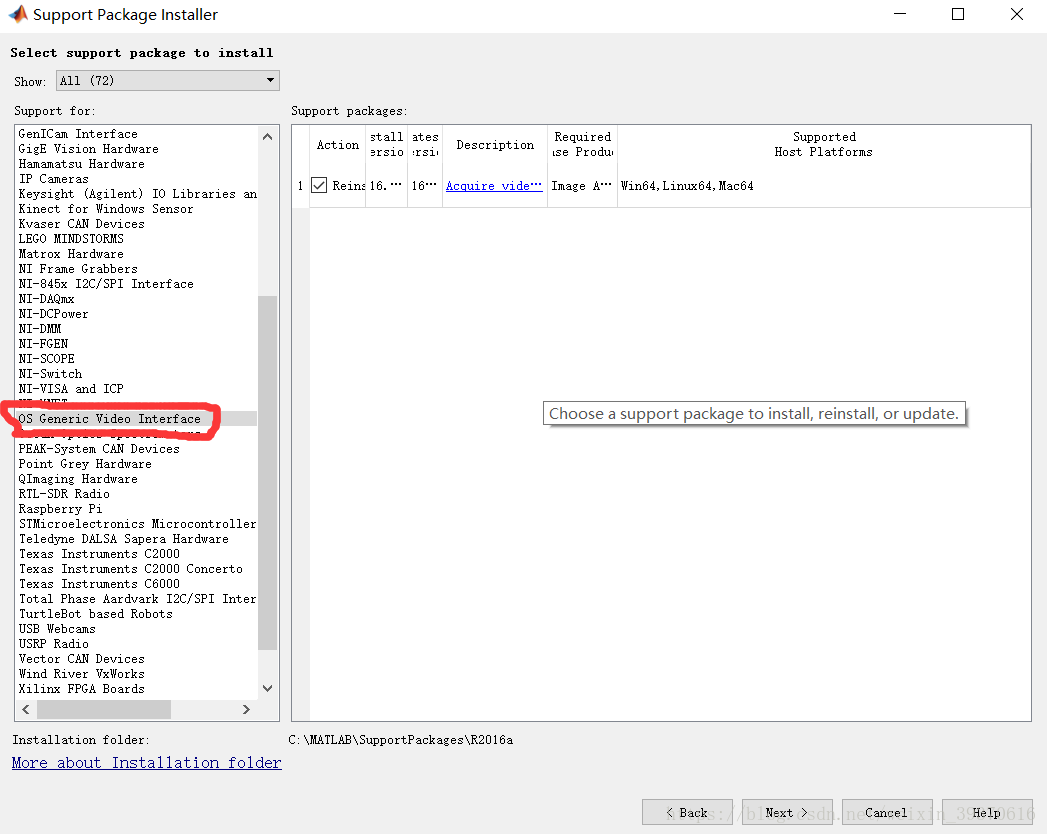Select Keysight (Agilent) IO Libraries entry
Viewport: 1047px width, 834px height.
pos(136,194)
